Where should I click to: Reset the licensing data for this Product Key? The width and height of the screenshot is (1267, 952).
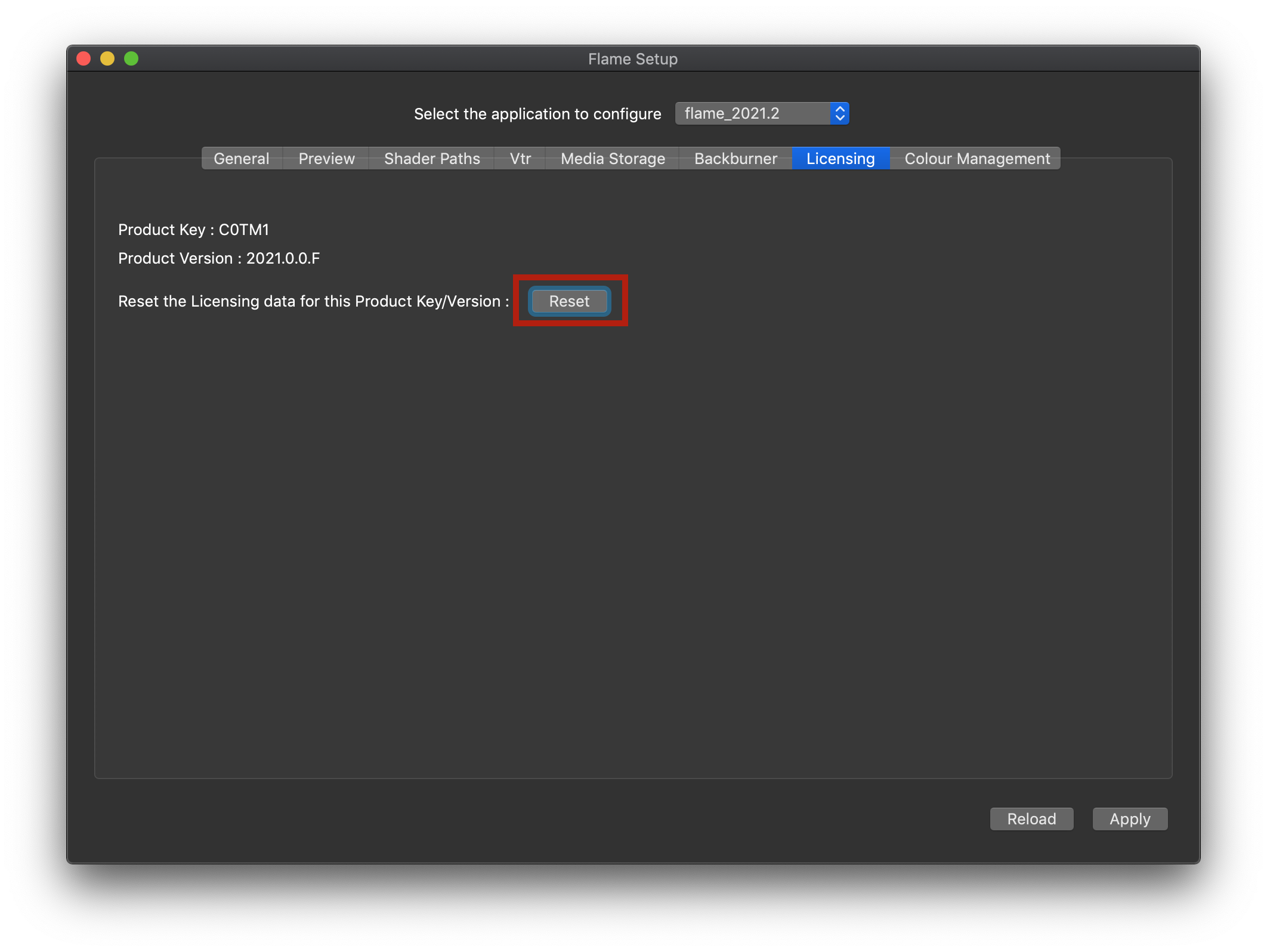click(x=568, y=301)
